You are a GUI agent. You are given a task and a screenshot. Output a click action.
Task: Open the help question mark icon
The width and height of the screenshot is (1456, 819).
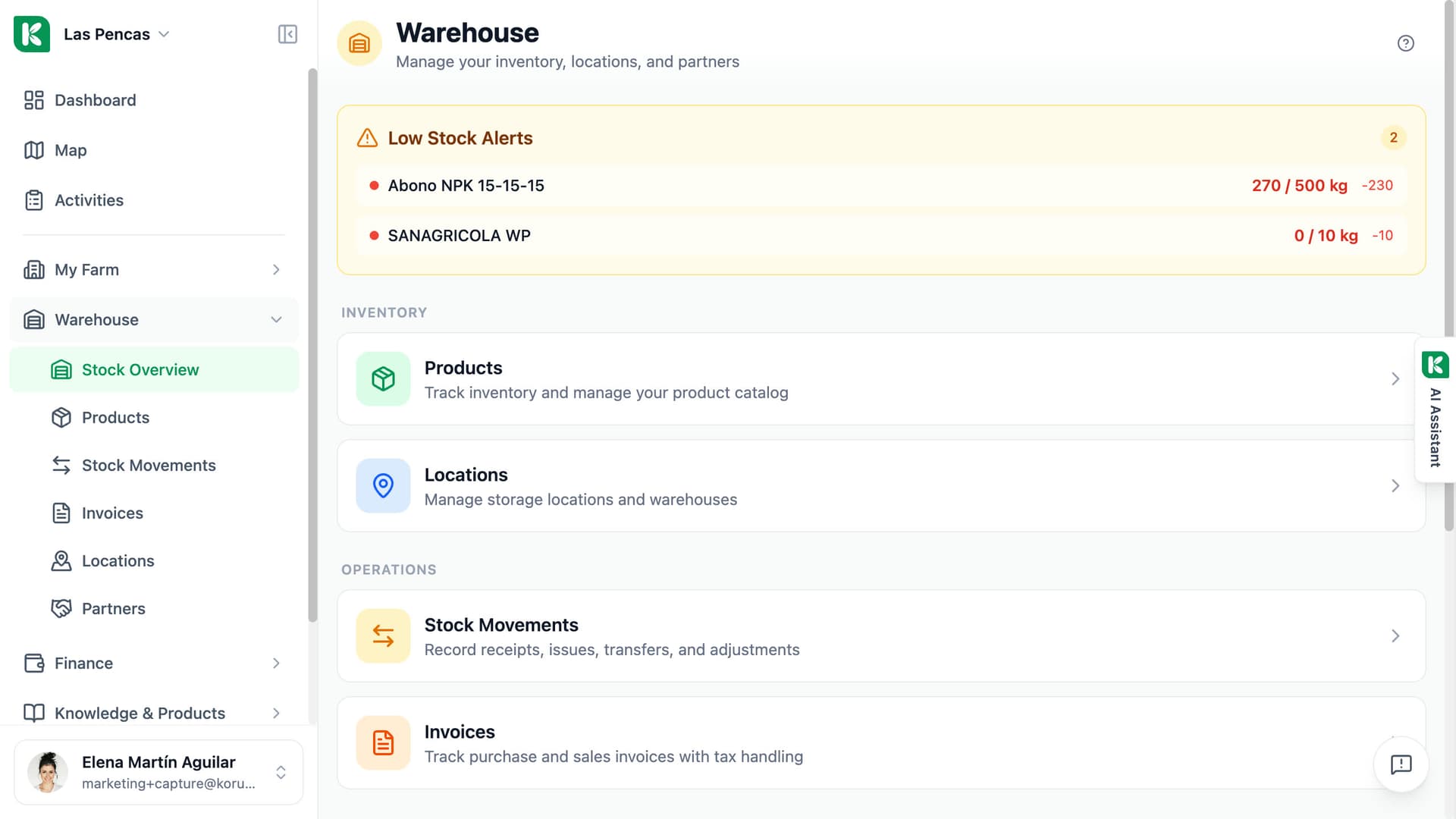1405,43
